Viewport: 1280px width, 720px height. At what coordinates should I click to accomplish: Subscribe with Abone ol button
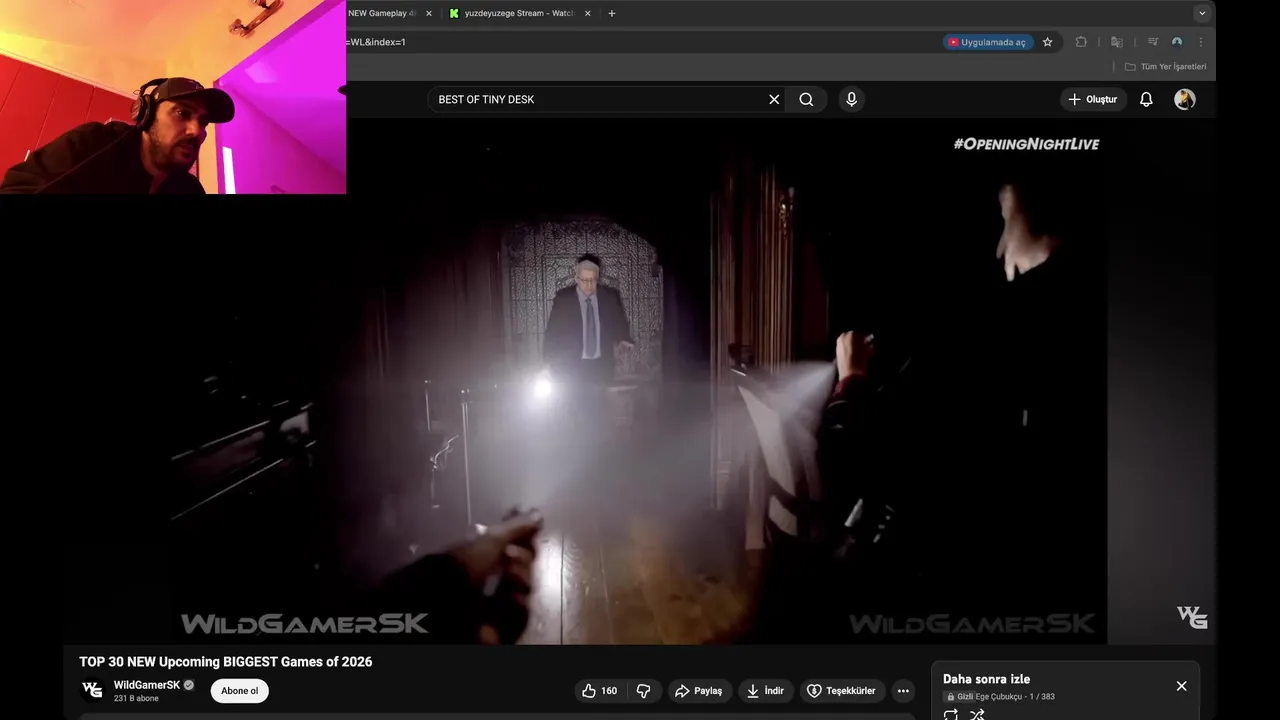coord(239,691)
